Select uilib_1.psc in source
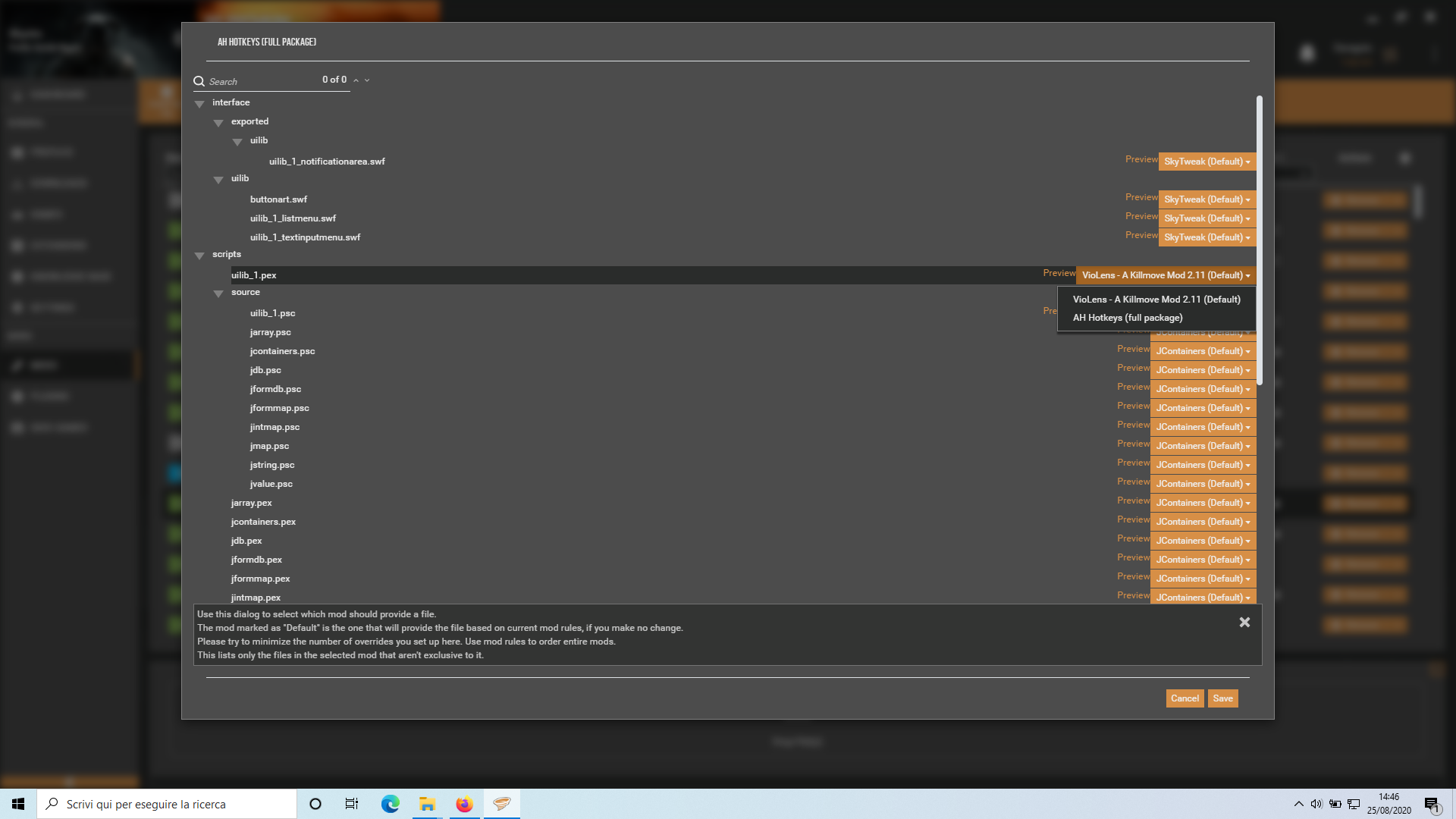Screen dimensions: 1456x819 272,313
